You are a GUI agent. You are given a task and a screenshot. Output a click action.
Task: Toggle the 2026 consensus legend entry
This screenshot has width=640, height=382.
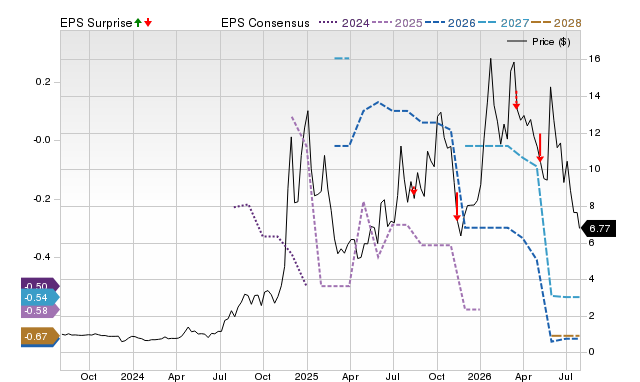click(x=450, y=23)
